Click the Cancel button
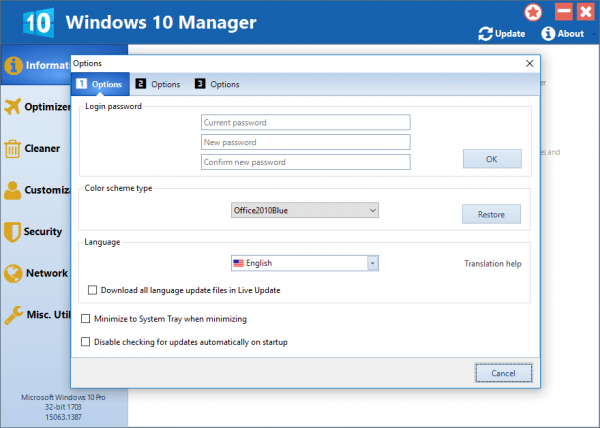This screenshot has width=600, height=428. 504,373
